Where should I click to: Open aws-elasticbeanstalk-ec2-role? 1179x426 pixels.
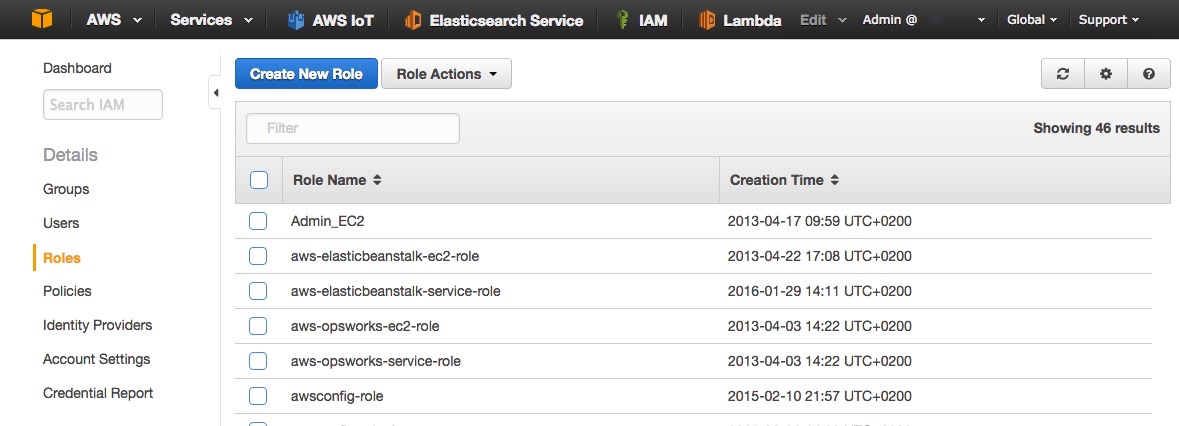pyautogui.click(x=385, y=256)
